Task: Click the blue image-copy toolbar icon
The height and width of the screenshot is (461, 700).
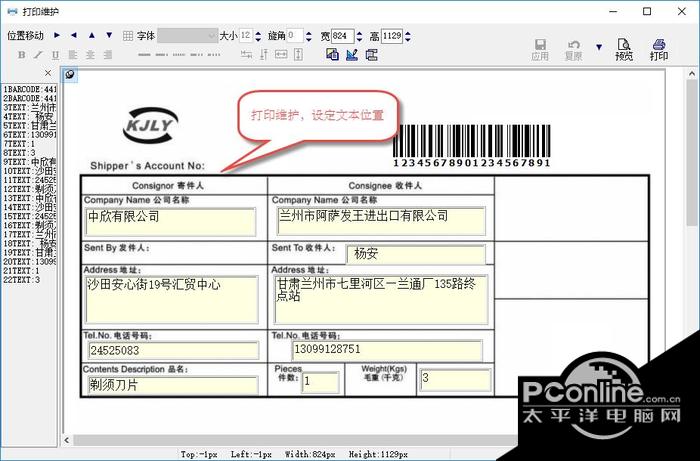Action: click(332, 55)
